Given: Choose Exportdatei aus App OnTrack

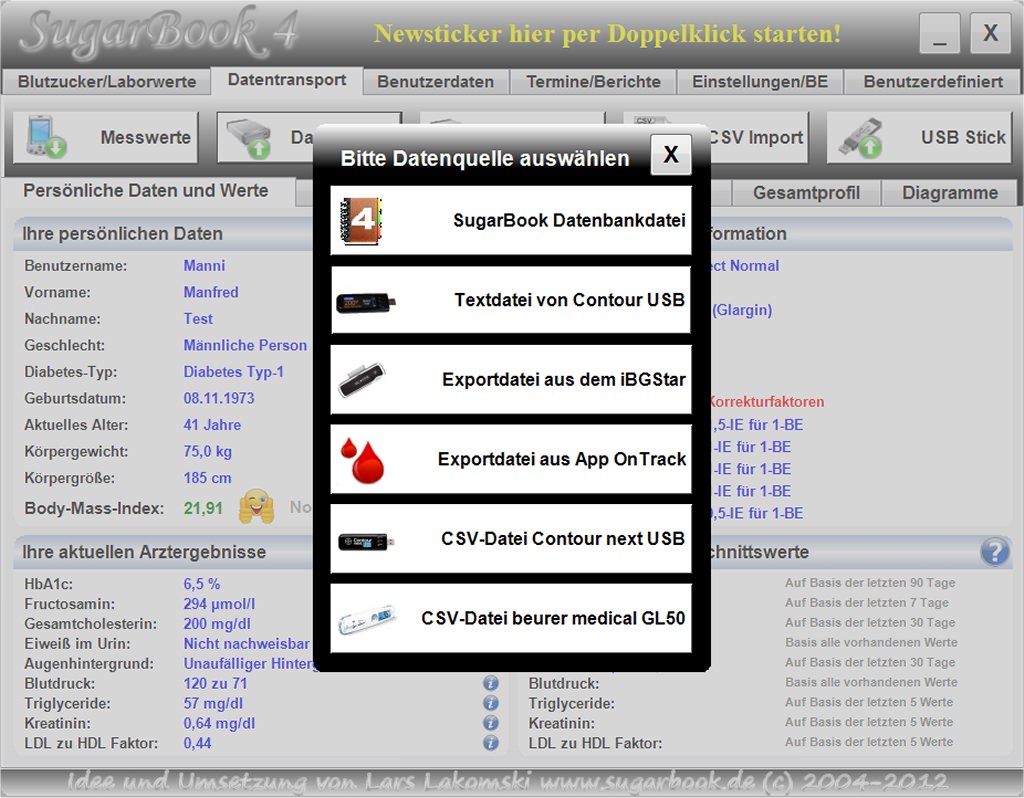Looking at the screenshot, I should pyautogui.click(x=510, y=459).
